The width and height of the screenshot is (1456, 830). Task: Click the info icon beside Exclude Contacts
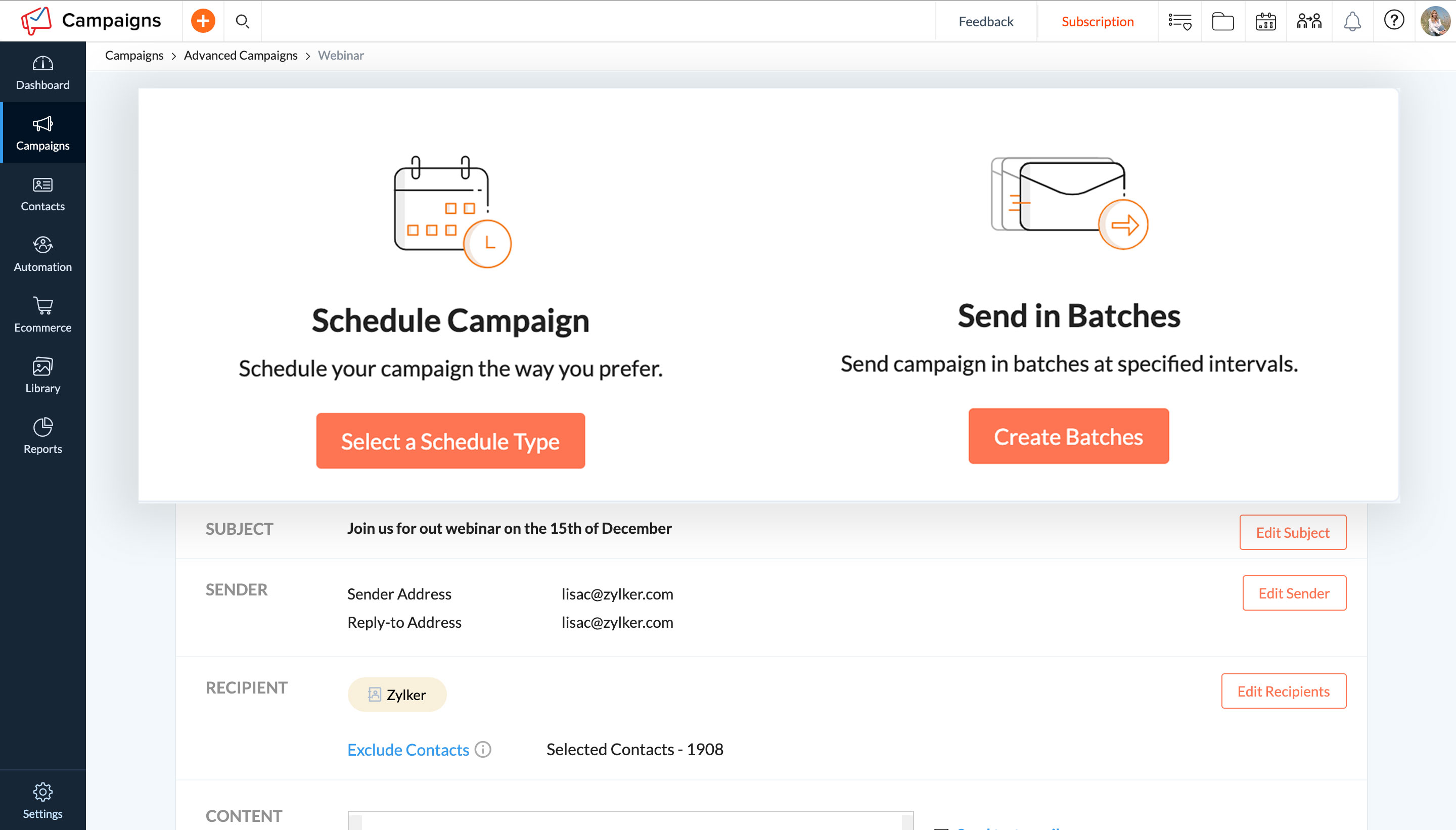pyautogui.click(x=483, y=749)
